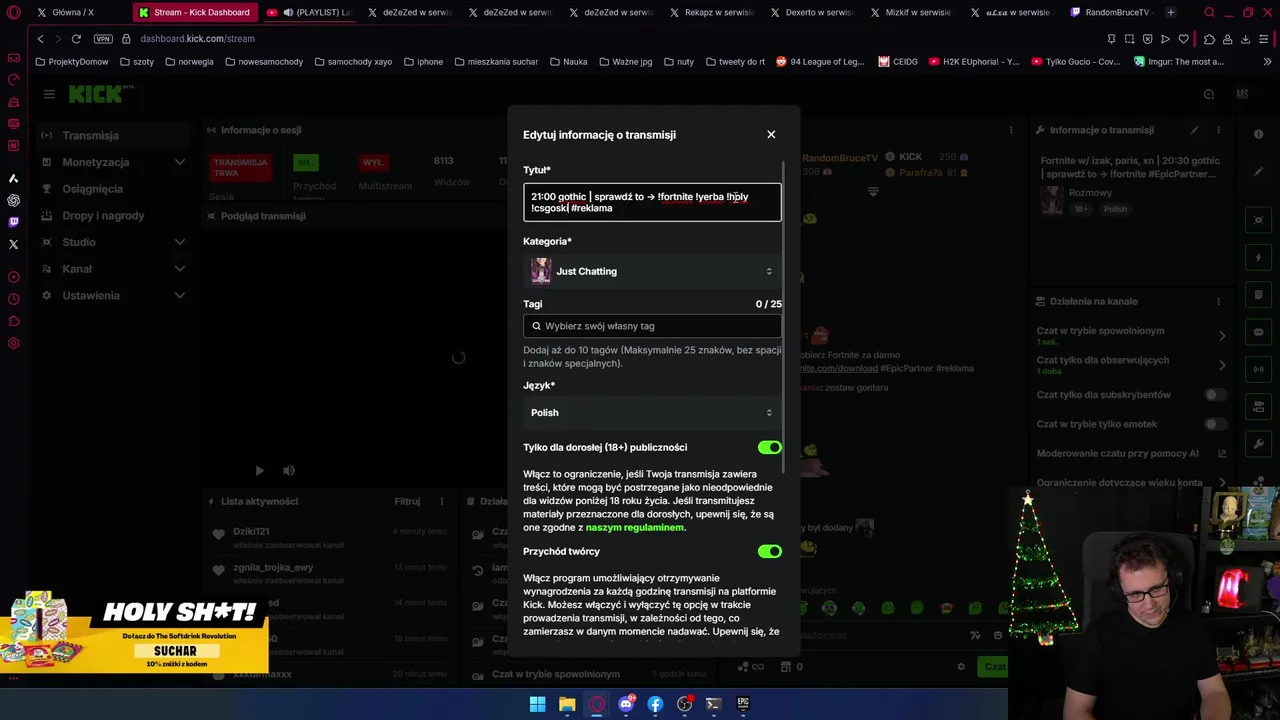This screenshot has height=720, width=1280.
Task: Play the stream preview
Action: [259, 470]
